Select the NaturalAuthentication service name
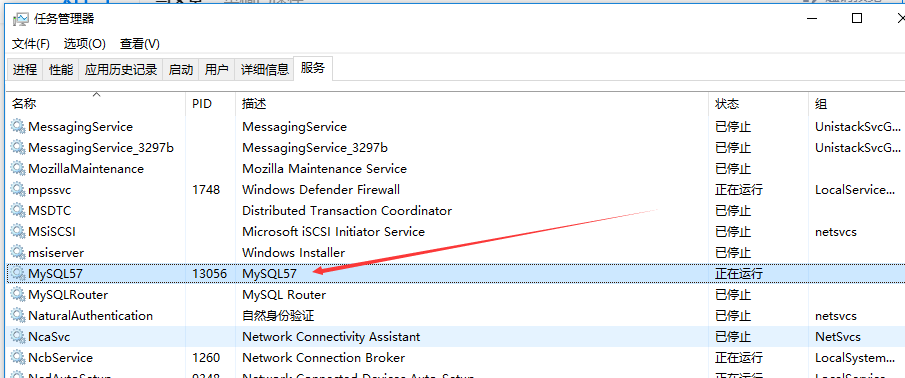This screenshot has height=378, width=905. tap(90, 316)
